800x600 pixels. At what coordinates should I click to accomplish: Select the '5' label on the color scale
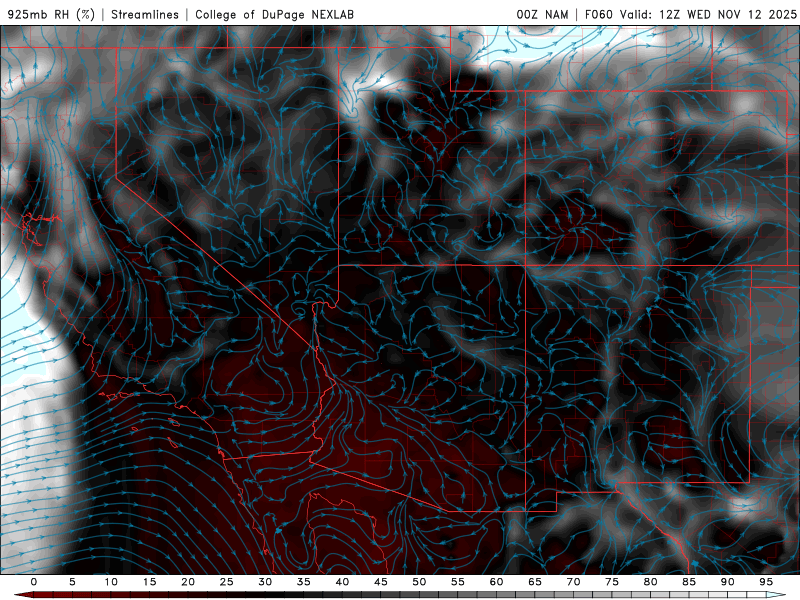tap(72, 582)
